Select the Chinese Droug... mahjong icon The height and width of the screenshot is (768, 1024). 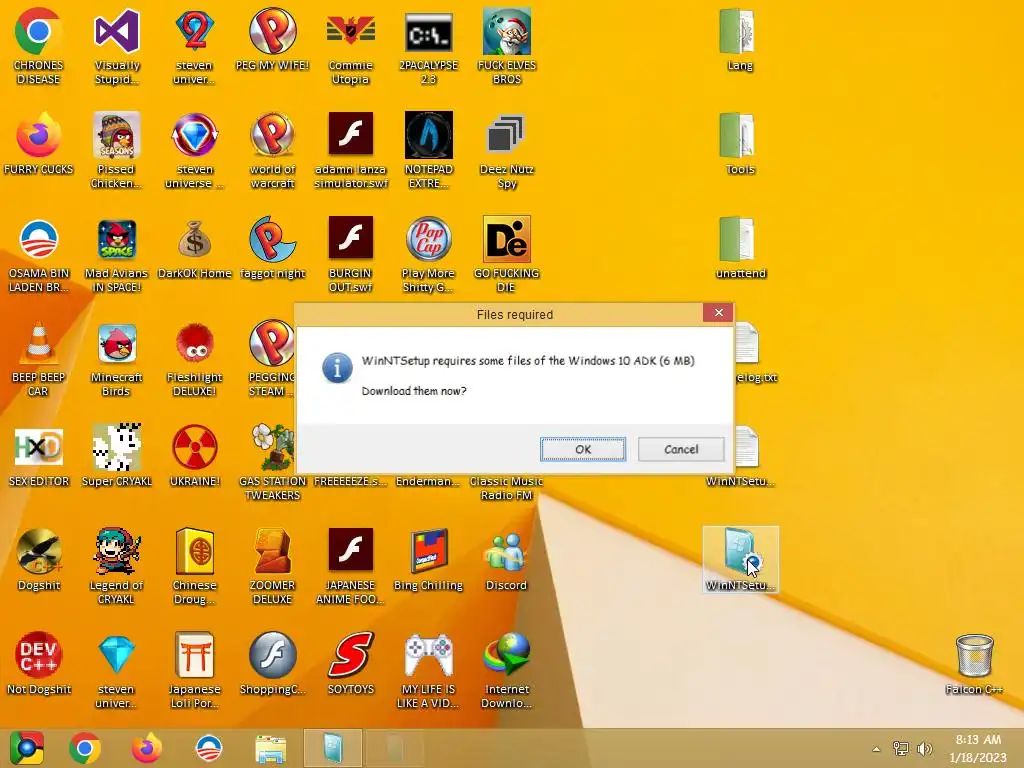(194, 566)
